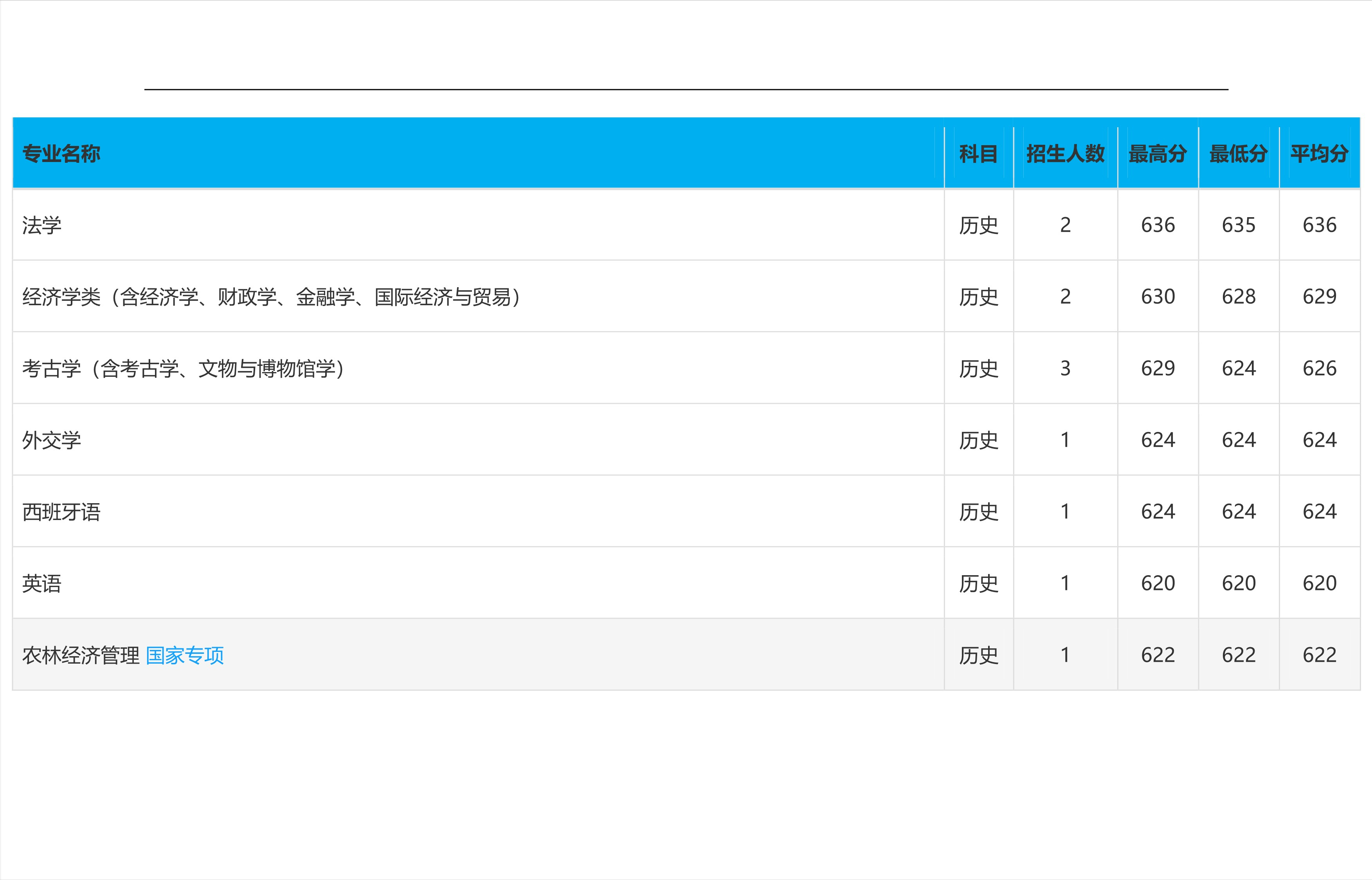The image size is (1372, 880).
Task: Sort by the 最高分 column header
Action: pyautogui.click(x=1158, y=154)
